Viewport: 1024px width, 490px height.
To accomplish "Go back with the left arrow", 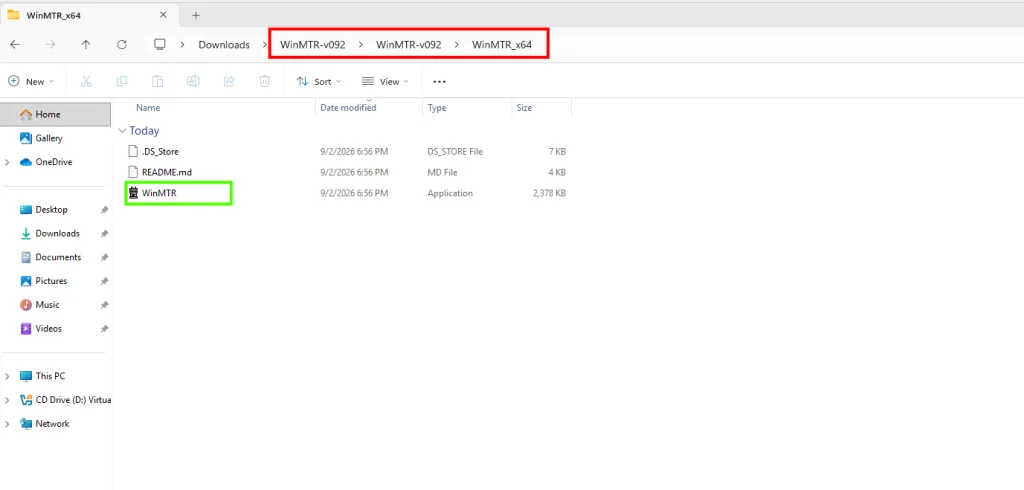I will click(15, 44).
